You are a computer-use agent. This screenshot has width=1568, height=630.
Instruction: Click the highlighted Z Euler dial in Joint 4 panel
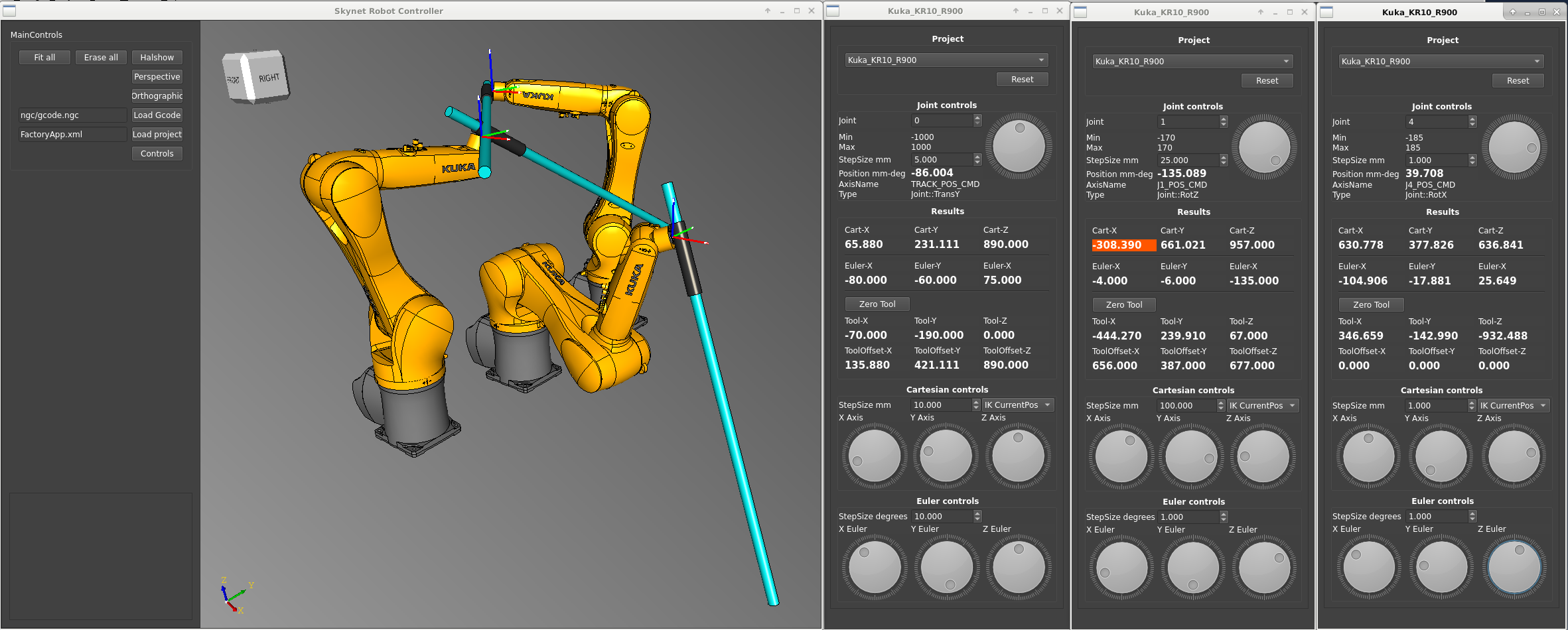point(1514,568)
